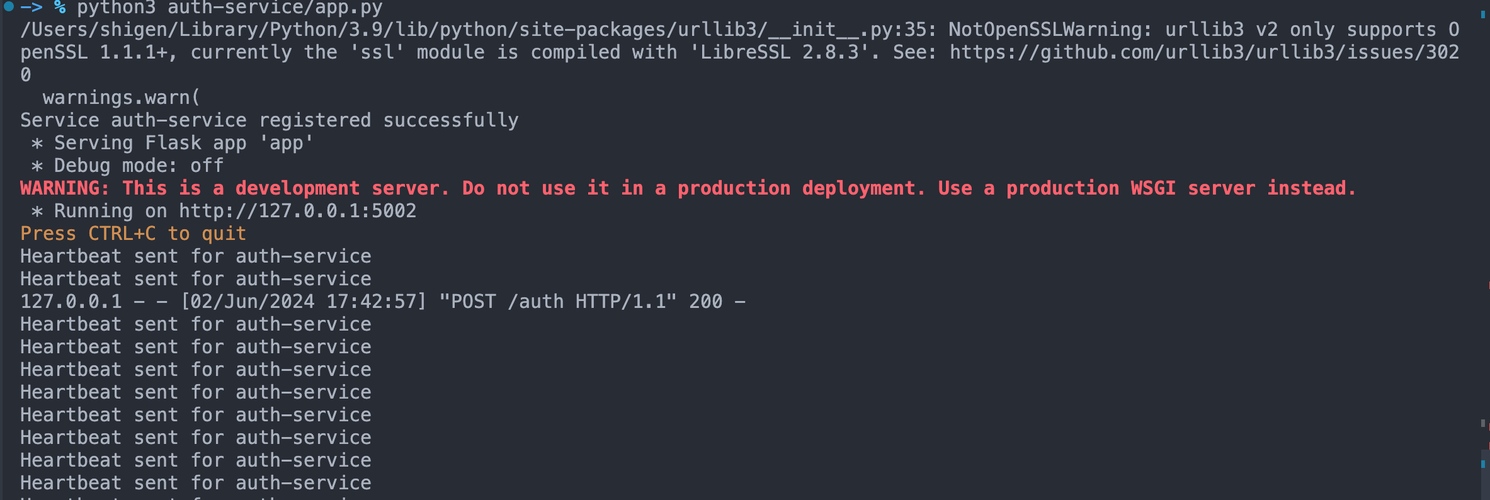Open the http://127.0.0.1:5002 server link

click(x=297, y=211)
